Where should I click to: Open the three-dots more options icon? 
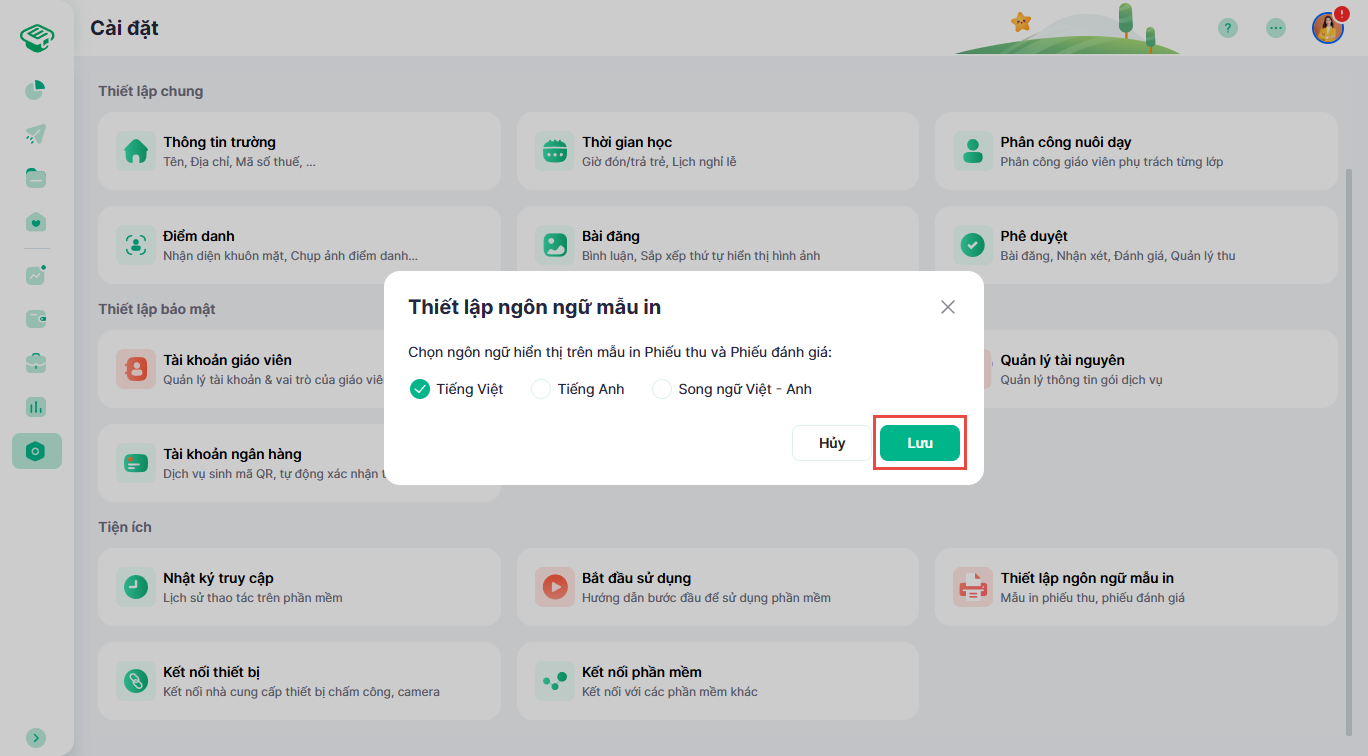point(1276,28)
